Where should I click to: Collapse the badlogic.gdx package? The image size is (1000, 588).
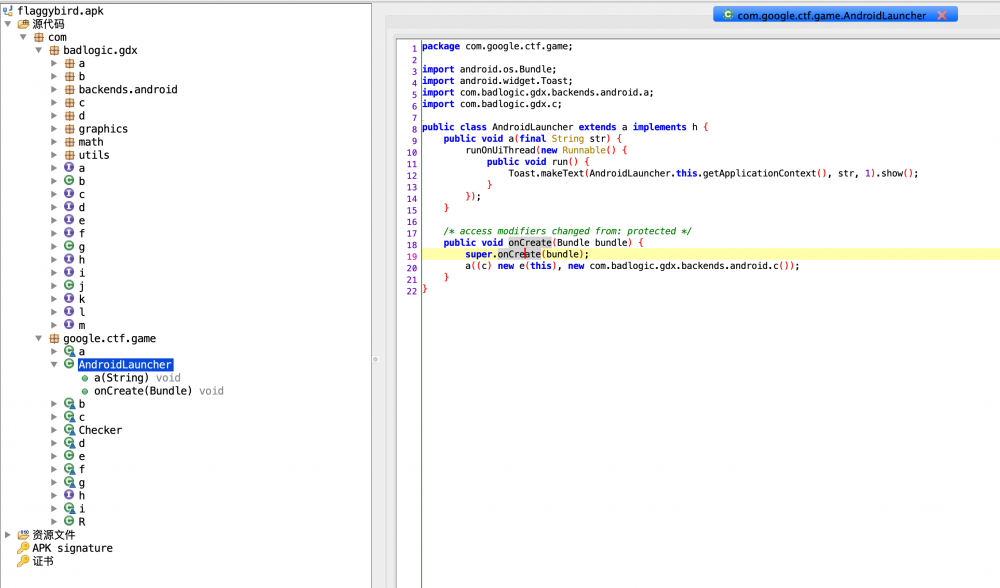tap(39, 50)
